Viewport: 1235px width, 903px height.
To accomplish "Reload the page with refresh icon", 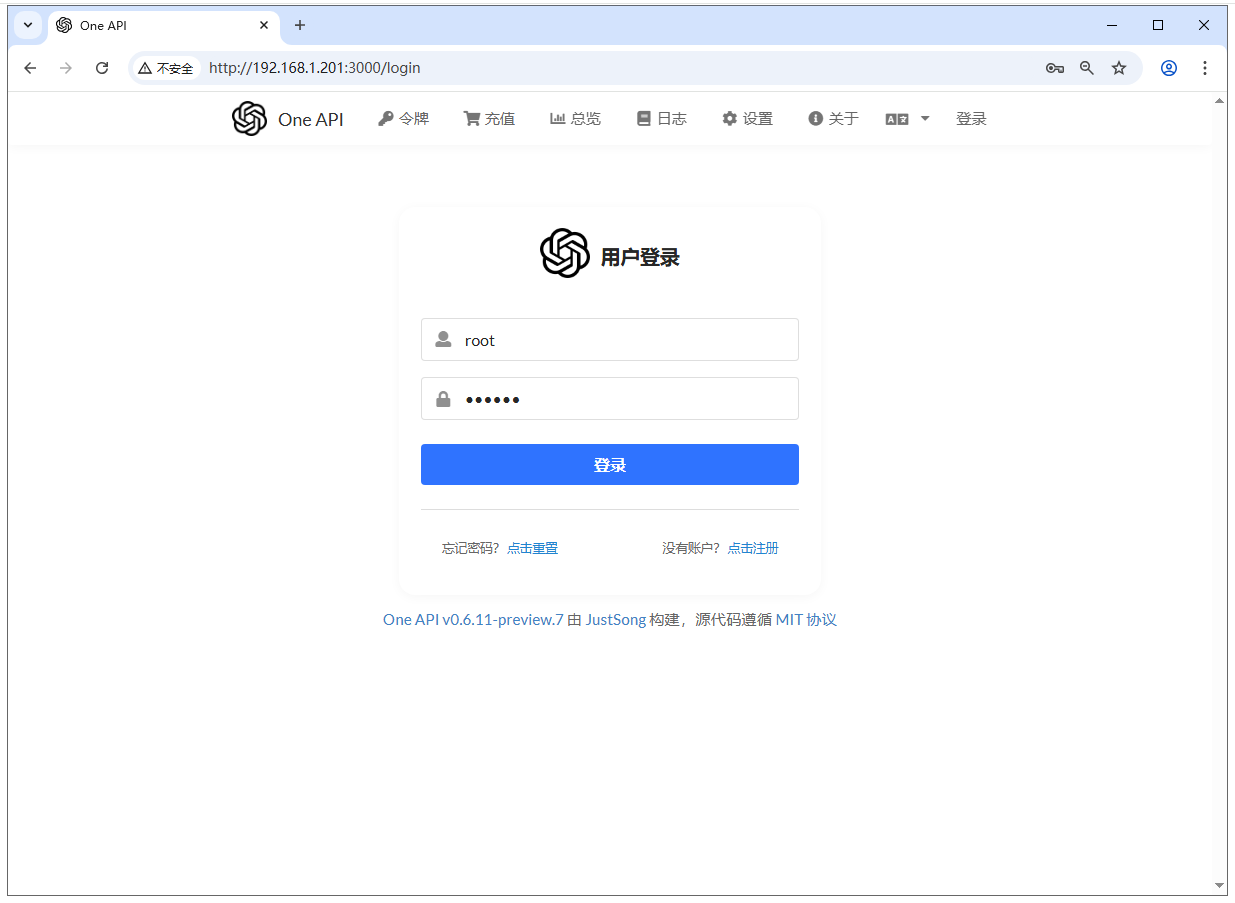I will [x=102, y=68].
